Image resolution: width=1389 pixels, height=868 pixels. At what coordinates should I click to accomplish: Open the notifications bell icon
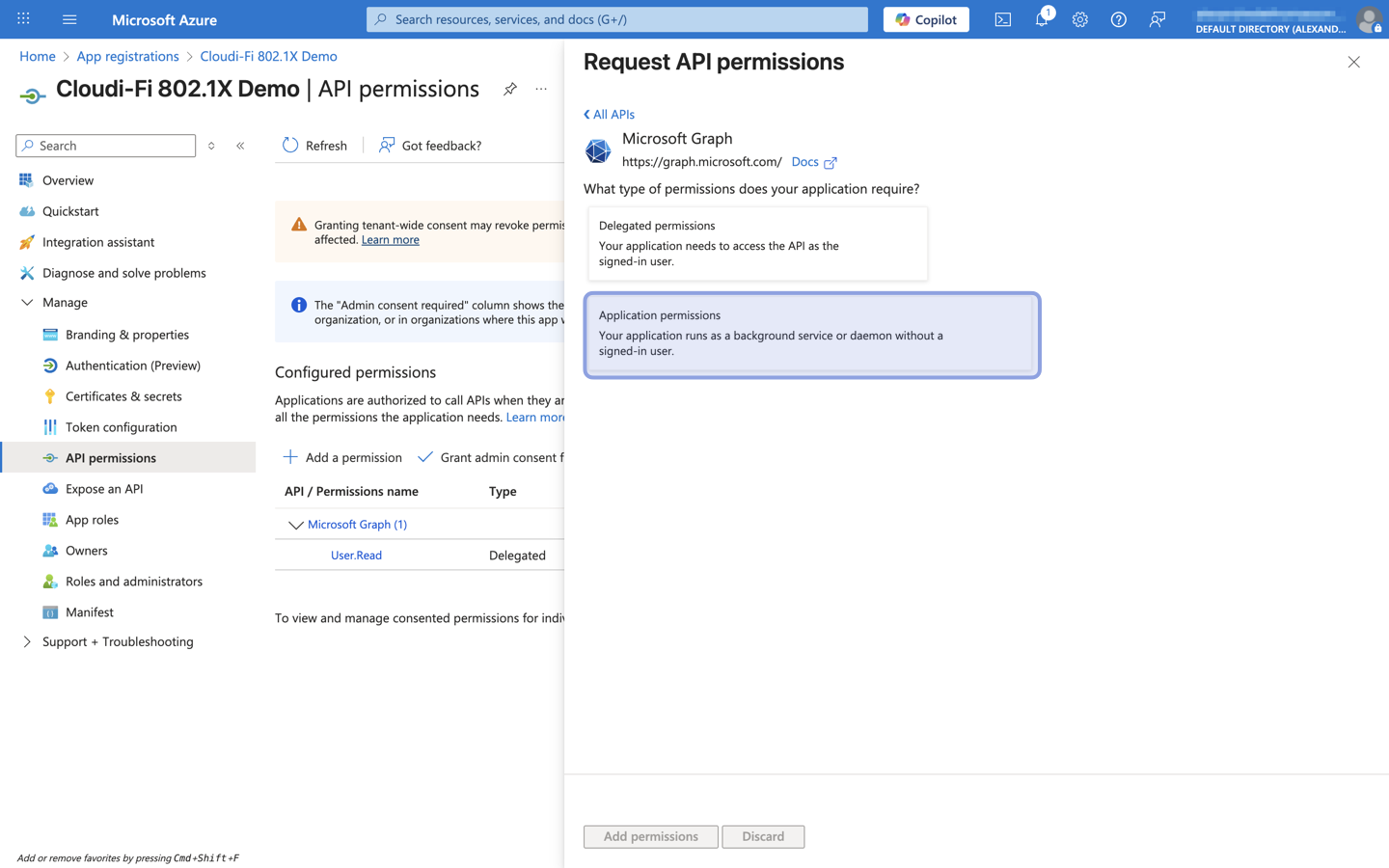pyautogui.click(x=1042, y=19)
